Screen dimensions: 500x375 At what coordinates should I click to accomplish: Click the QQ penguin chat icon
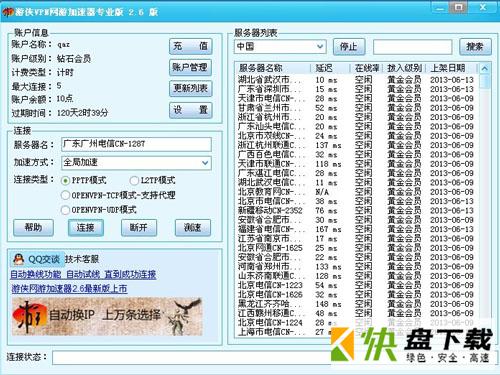18,259
